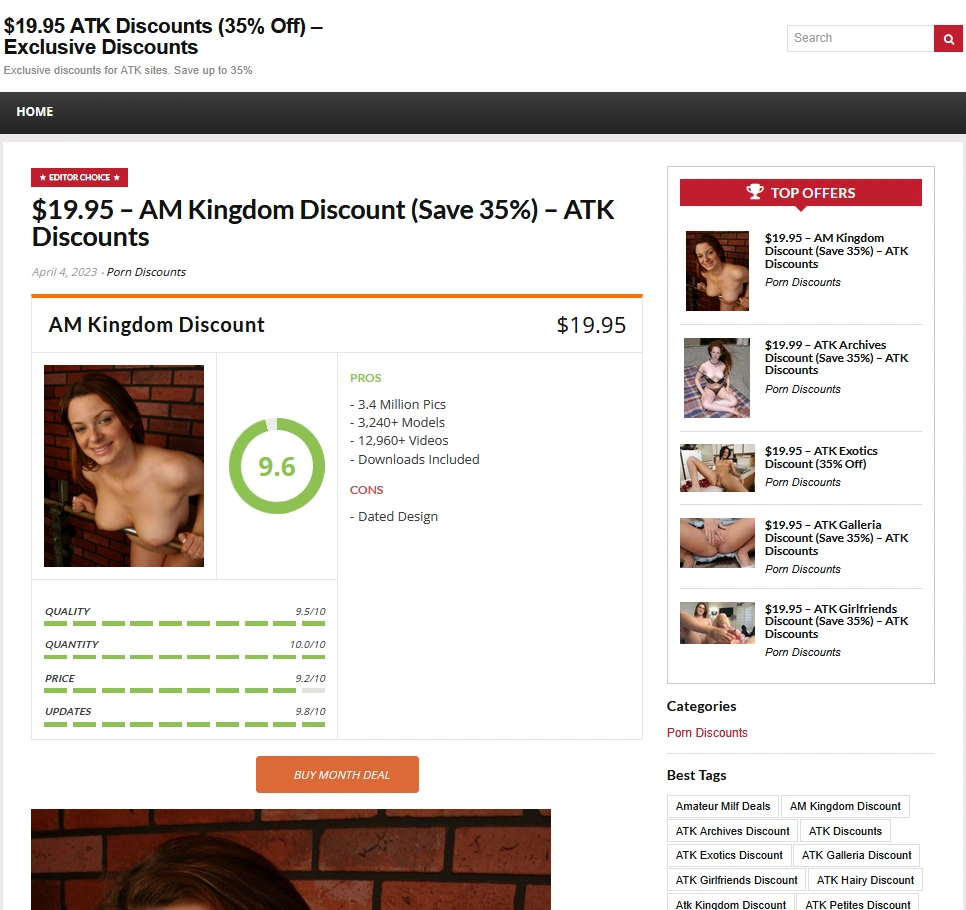Open the Porn Discounts link under post date

[x=146, y=272]
